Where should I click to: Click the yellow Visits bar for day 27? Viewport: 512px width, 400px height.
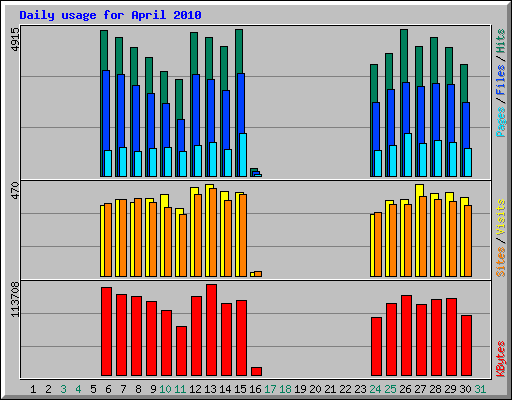(x=418, y=230)
